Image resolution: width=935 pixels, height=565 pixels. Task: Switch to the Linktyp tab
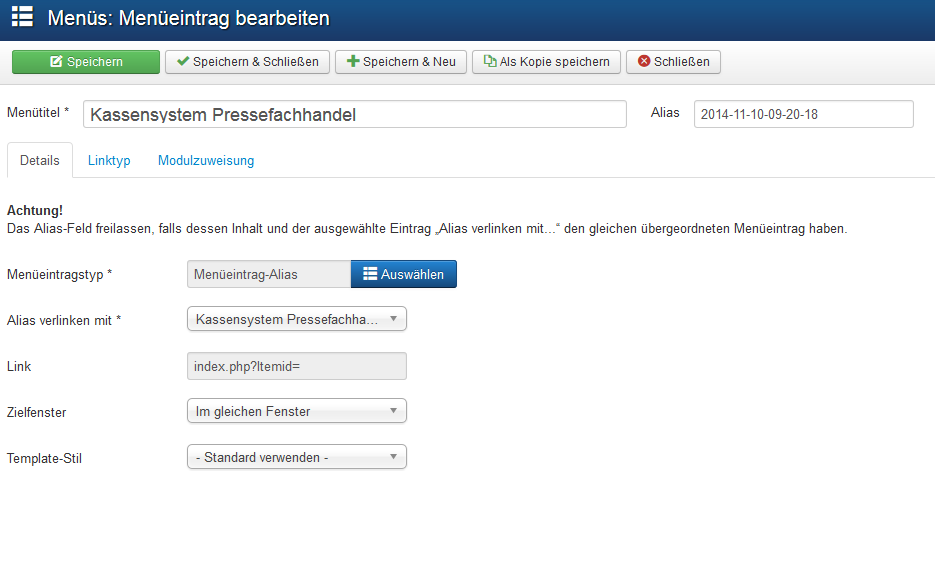[109, 160]
